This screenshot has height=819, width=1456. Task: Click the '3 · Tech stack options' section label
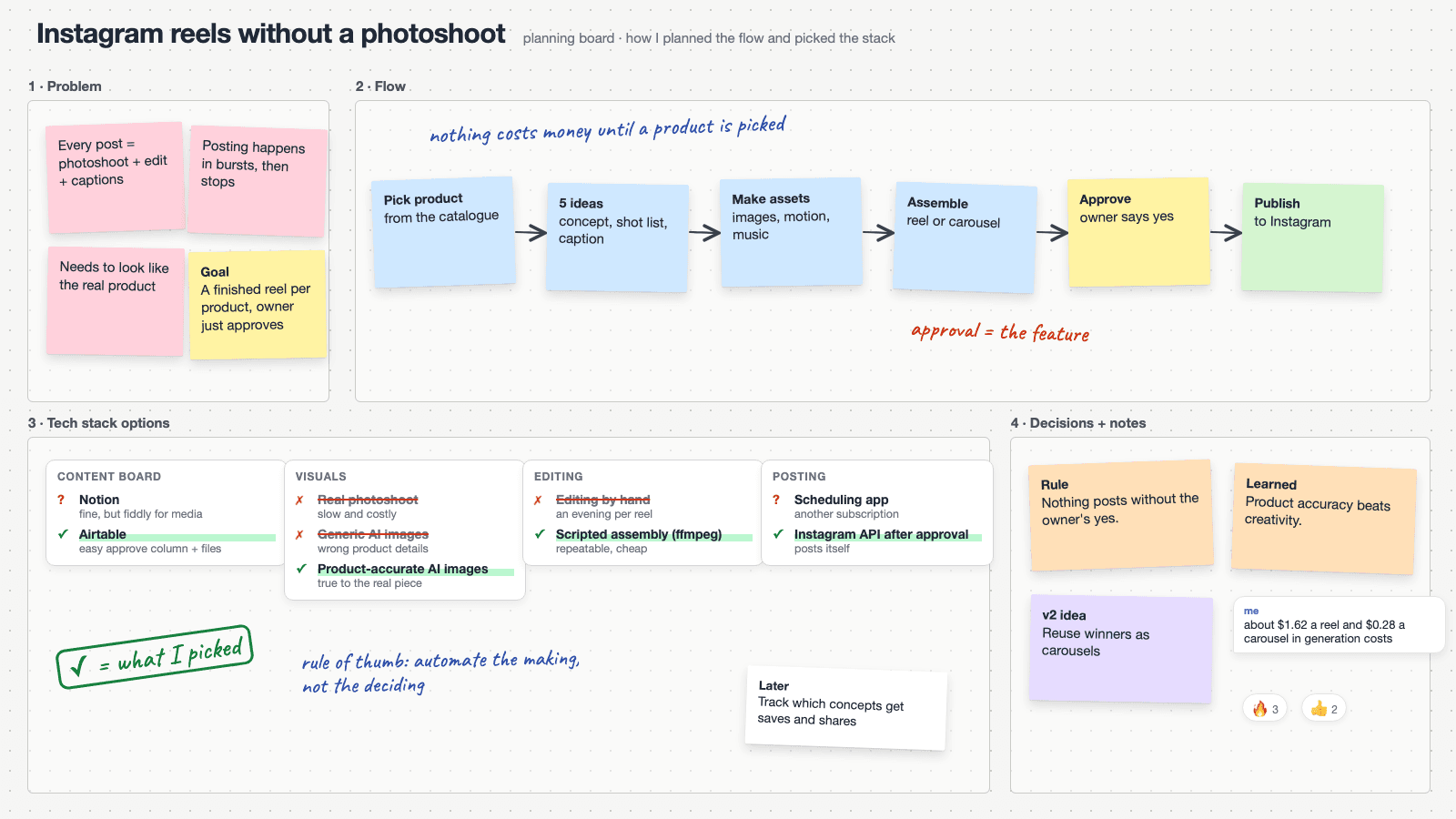(x=98, y=423)
